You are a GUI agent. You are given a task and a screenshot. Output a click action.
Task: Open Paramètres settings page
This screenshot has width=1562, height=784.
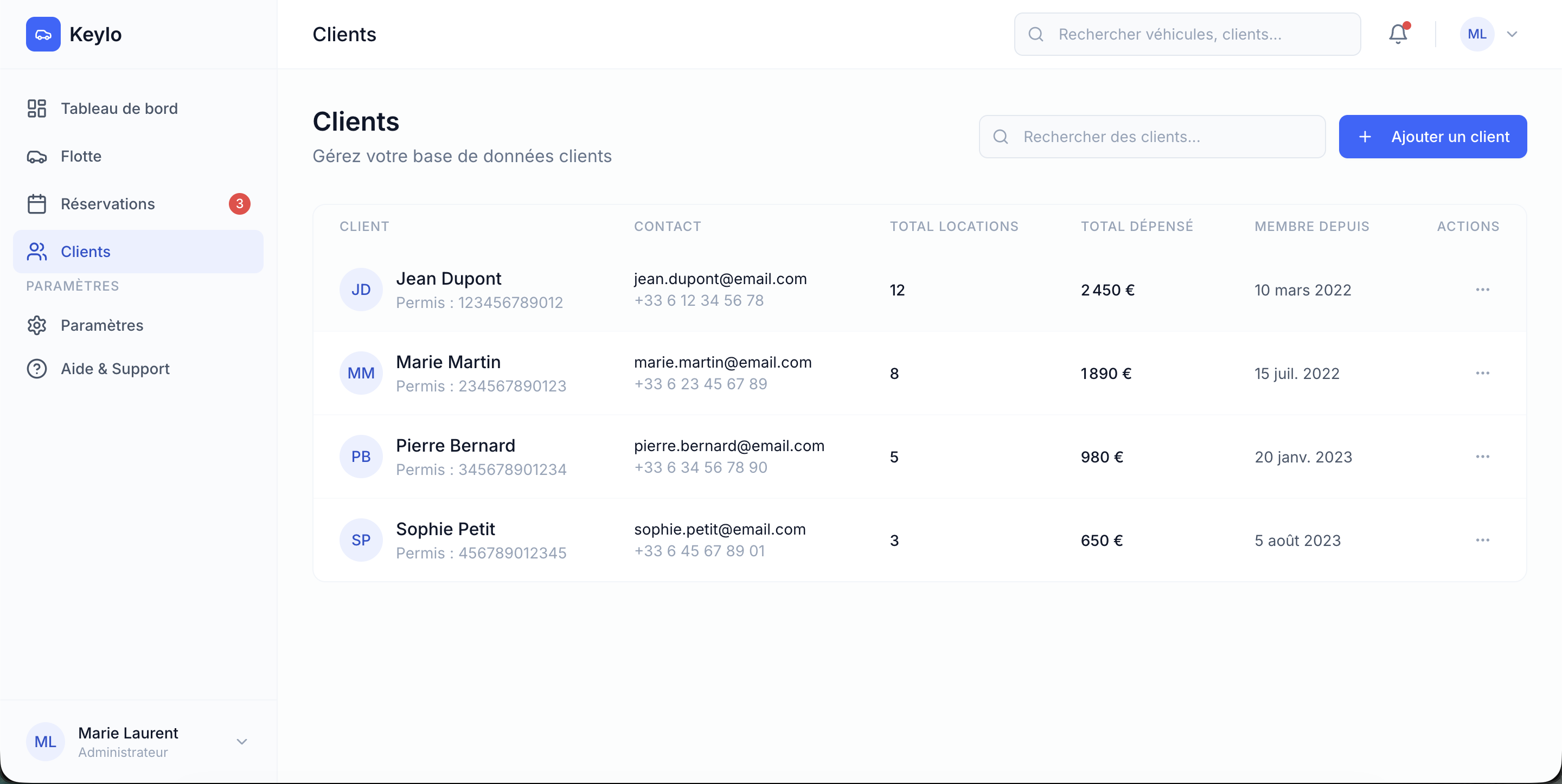click(x=138, y=326)
